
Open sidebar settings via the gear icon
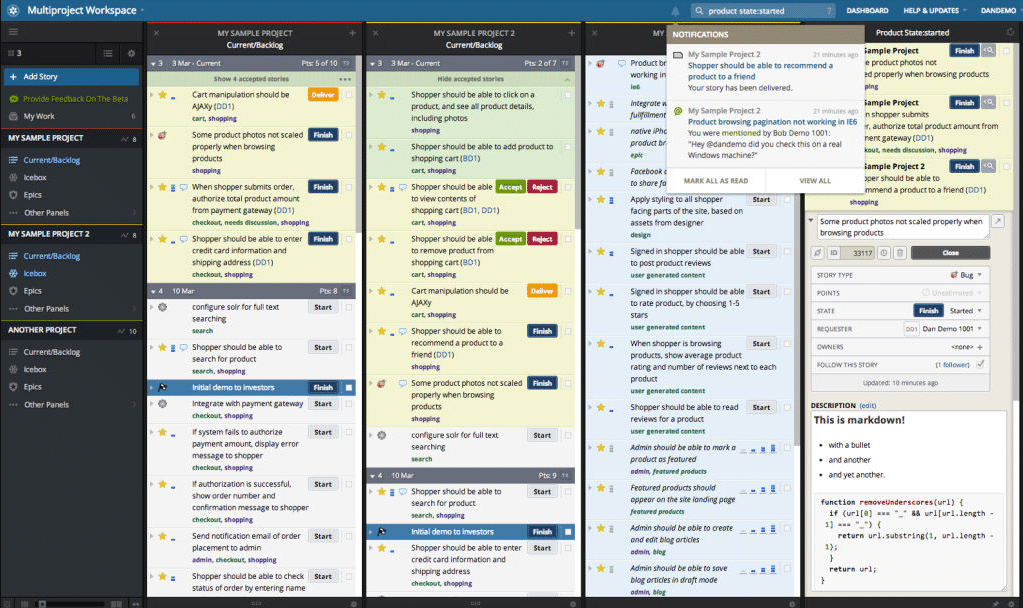131,53
